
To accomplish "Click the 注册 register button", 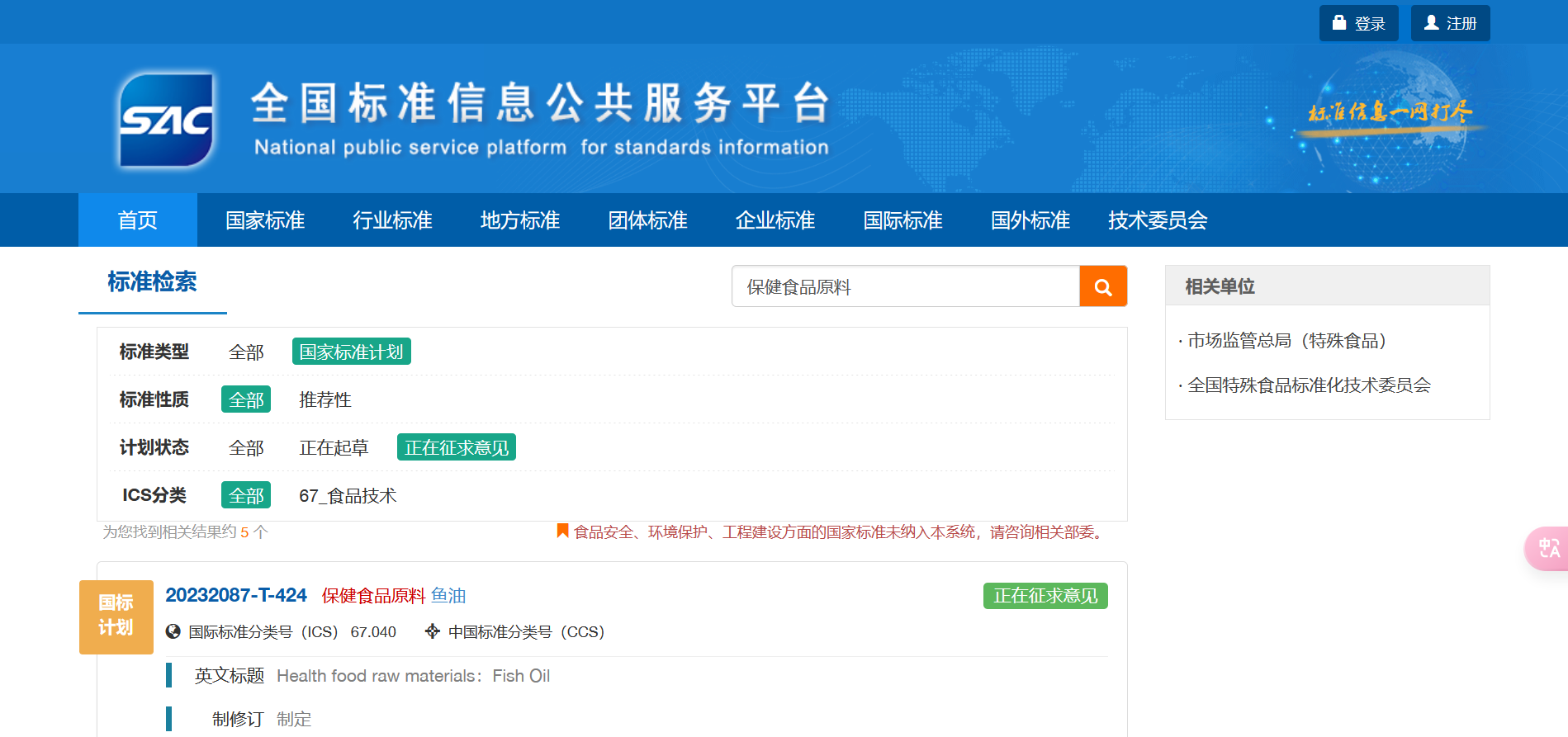I will (1450, 23).
